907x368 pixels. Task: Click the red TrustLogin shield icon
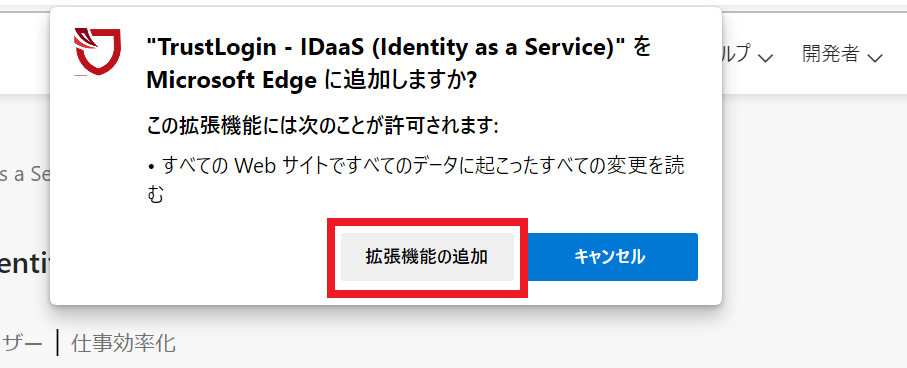(x=97, y=51)
